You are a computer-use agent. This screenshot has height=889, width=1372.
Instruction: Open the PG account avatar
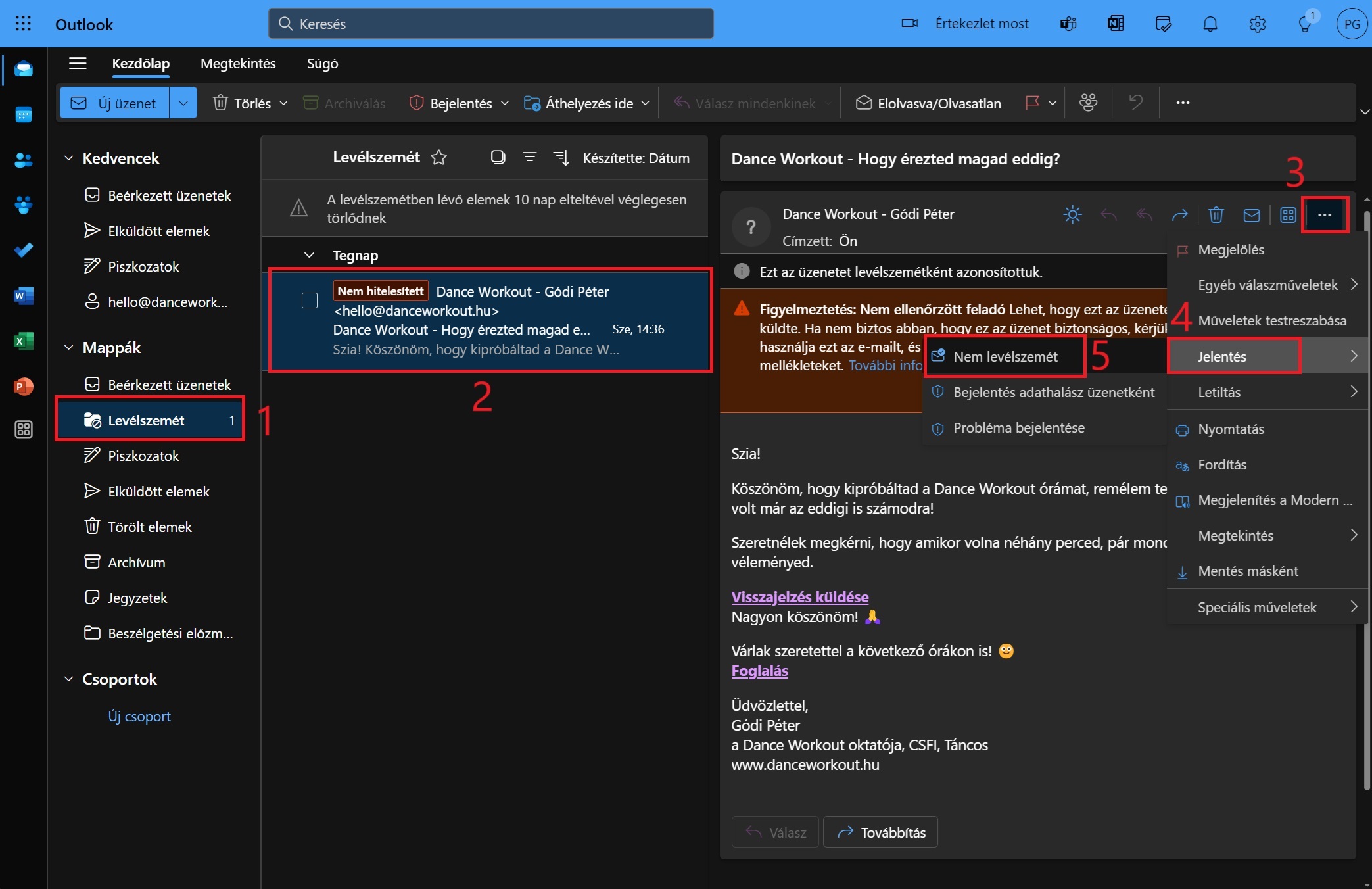click(1352, 24)
